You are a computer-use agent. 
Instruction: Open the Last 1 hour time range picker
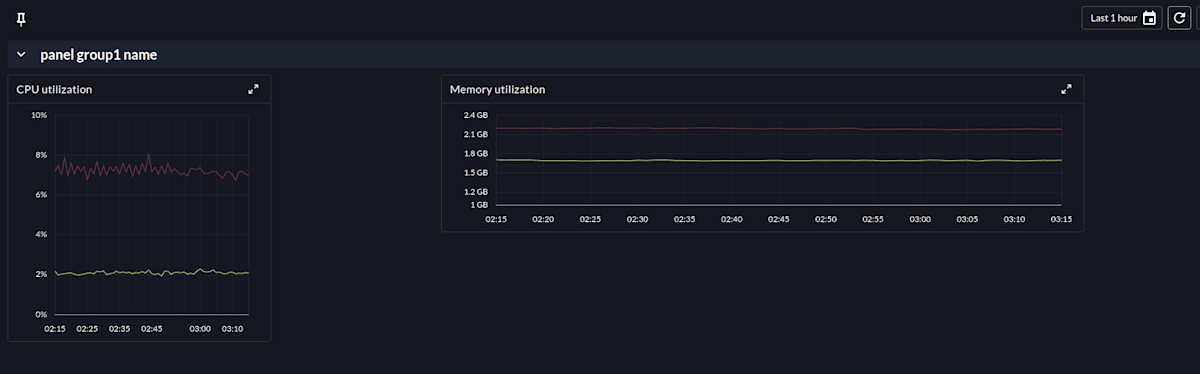point(1122,18)
